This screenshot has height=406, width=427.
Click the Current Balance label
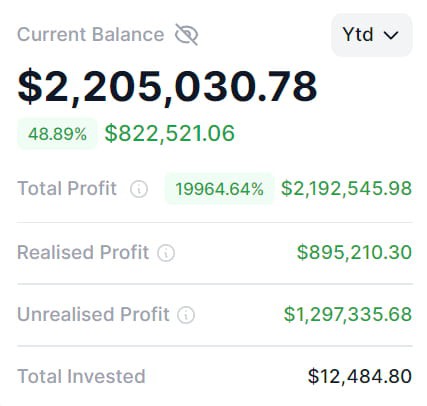[91, 35]
